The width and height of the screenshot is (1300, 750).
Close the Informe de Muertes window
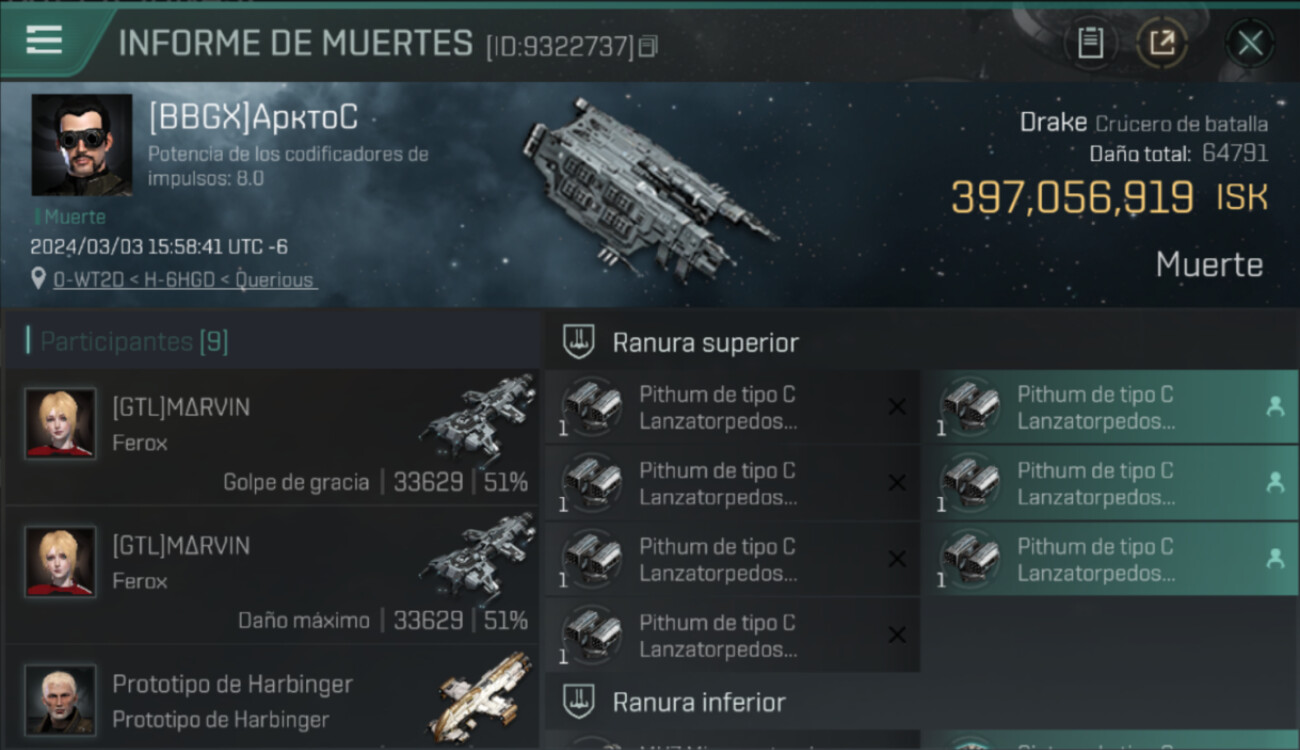(x=1249, y=42)
